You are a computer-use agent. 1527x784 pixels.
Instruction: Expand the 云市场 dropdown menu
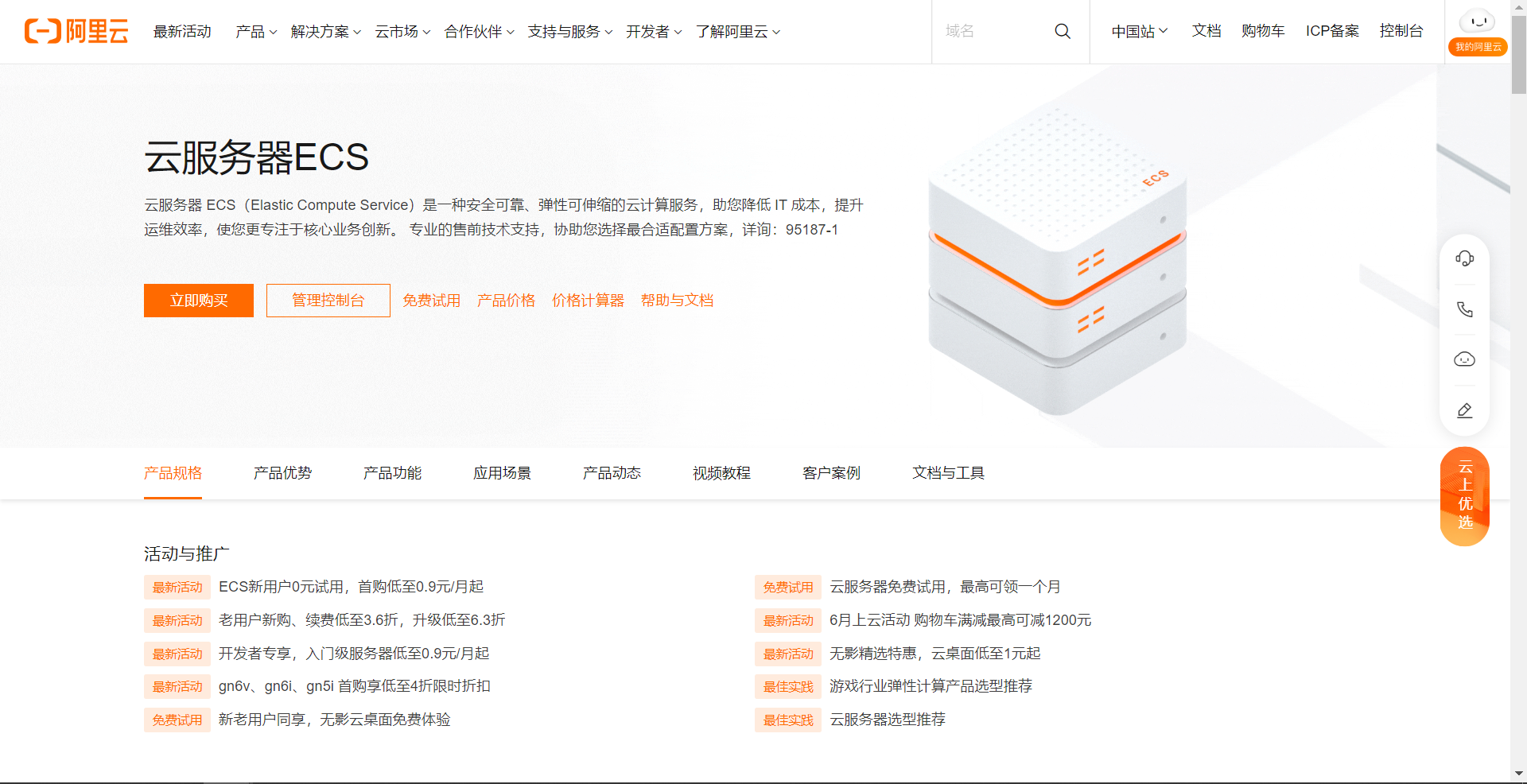click(x=403, y=32)
